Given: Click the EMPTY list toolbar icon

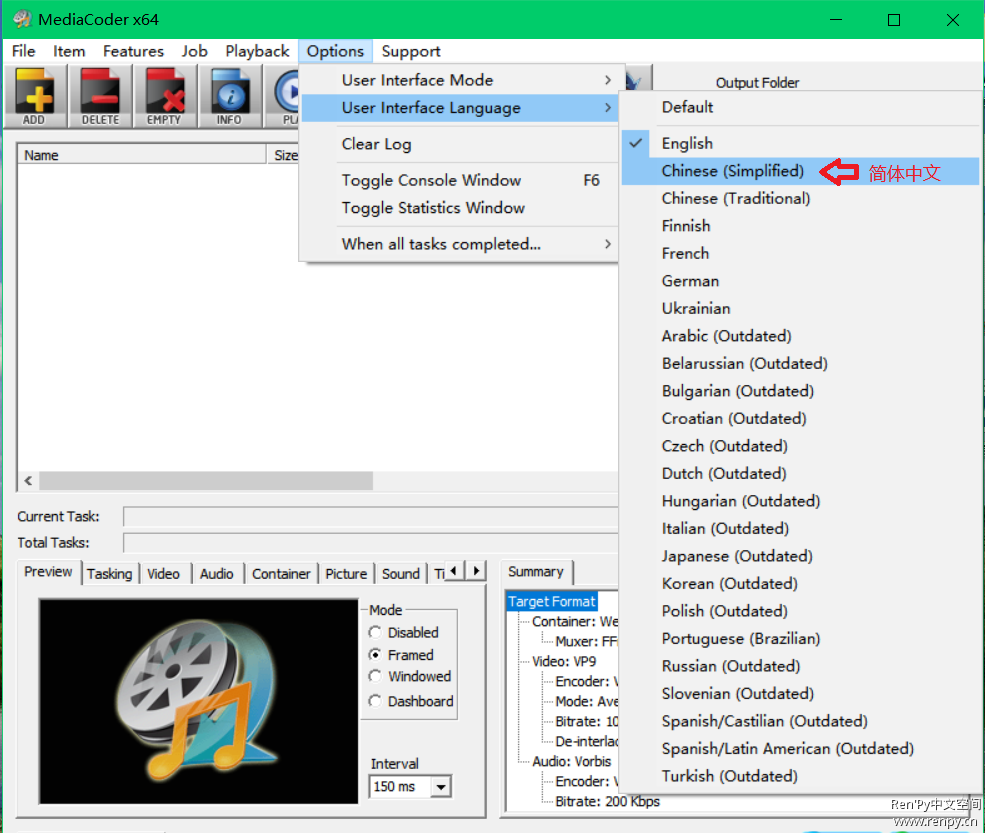Looking at the screenshot, I should coord(165,97).
